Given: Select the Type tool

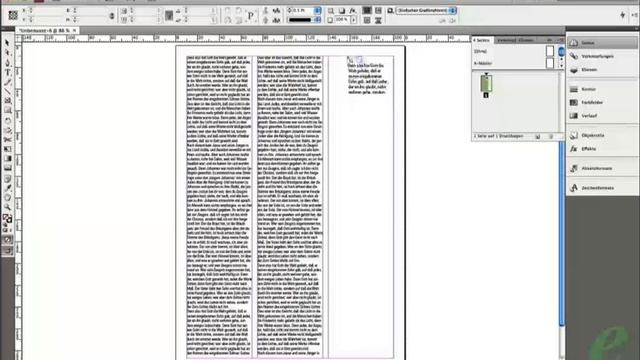Looking at the screenshot, I should point(7,72).
